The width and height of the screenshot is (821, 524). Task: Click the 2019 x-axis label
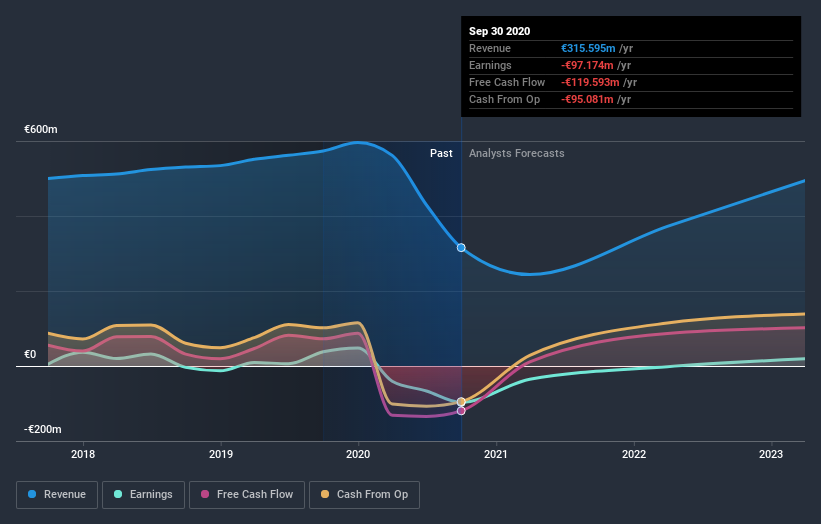click(221, 454)
